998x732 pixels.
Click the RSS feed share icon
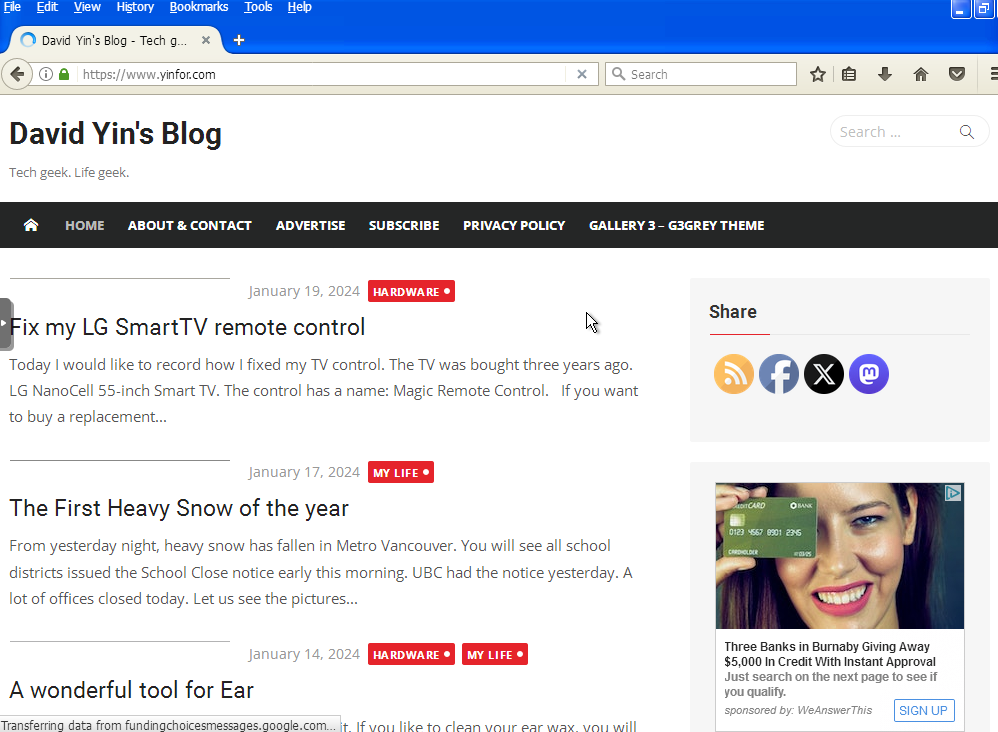733,374
